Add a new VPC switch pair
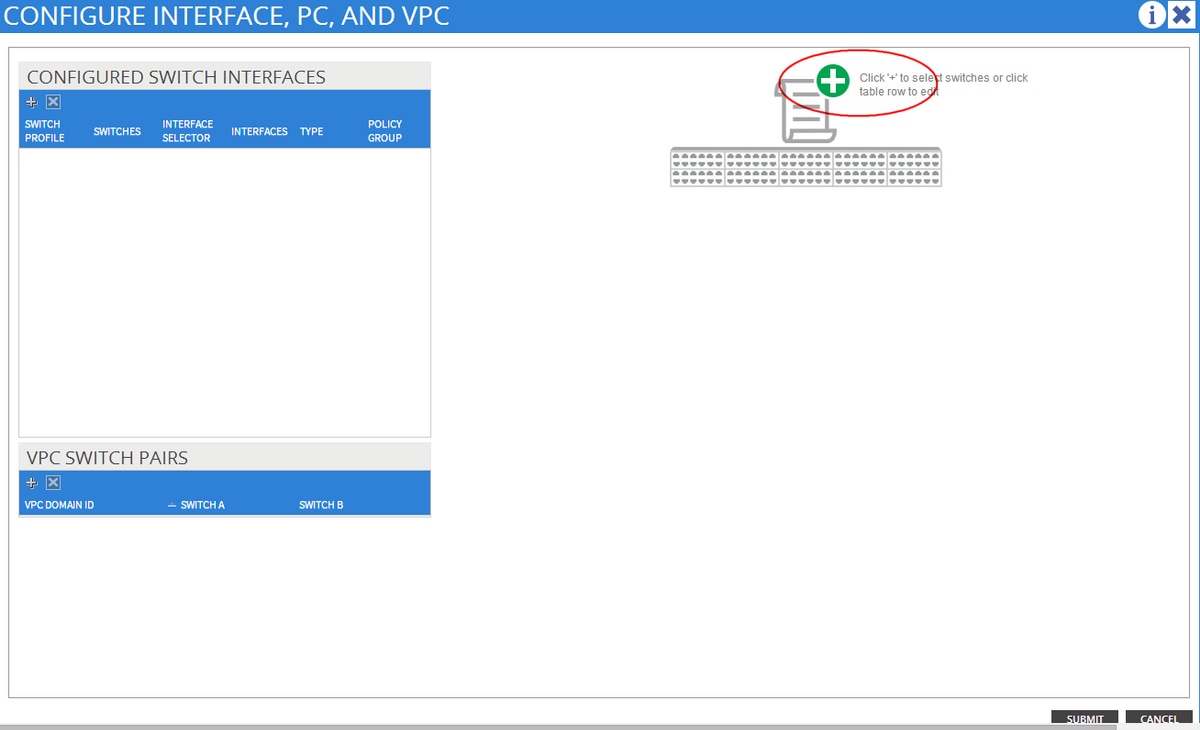The image size is (1200, 730). (x=31, y=482)
